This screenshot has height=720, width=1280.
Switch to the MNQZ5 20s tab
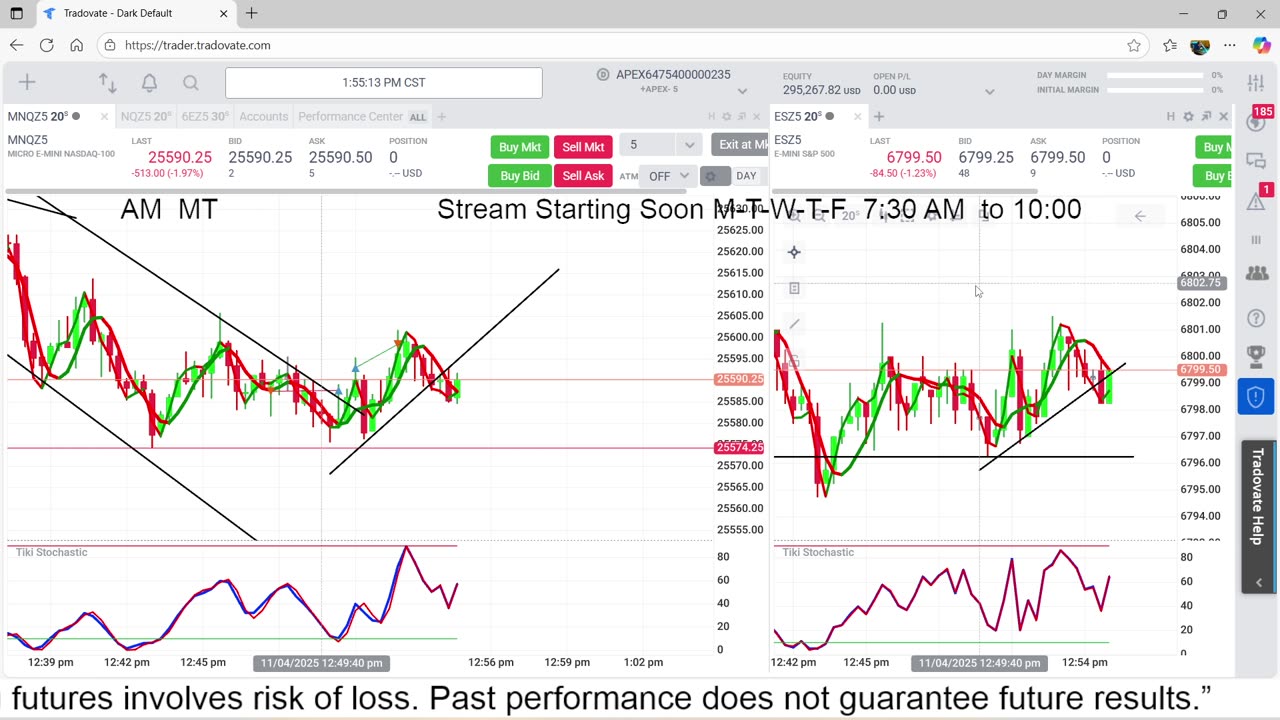[x=44, y=117]
